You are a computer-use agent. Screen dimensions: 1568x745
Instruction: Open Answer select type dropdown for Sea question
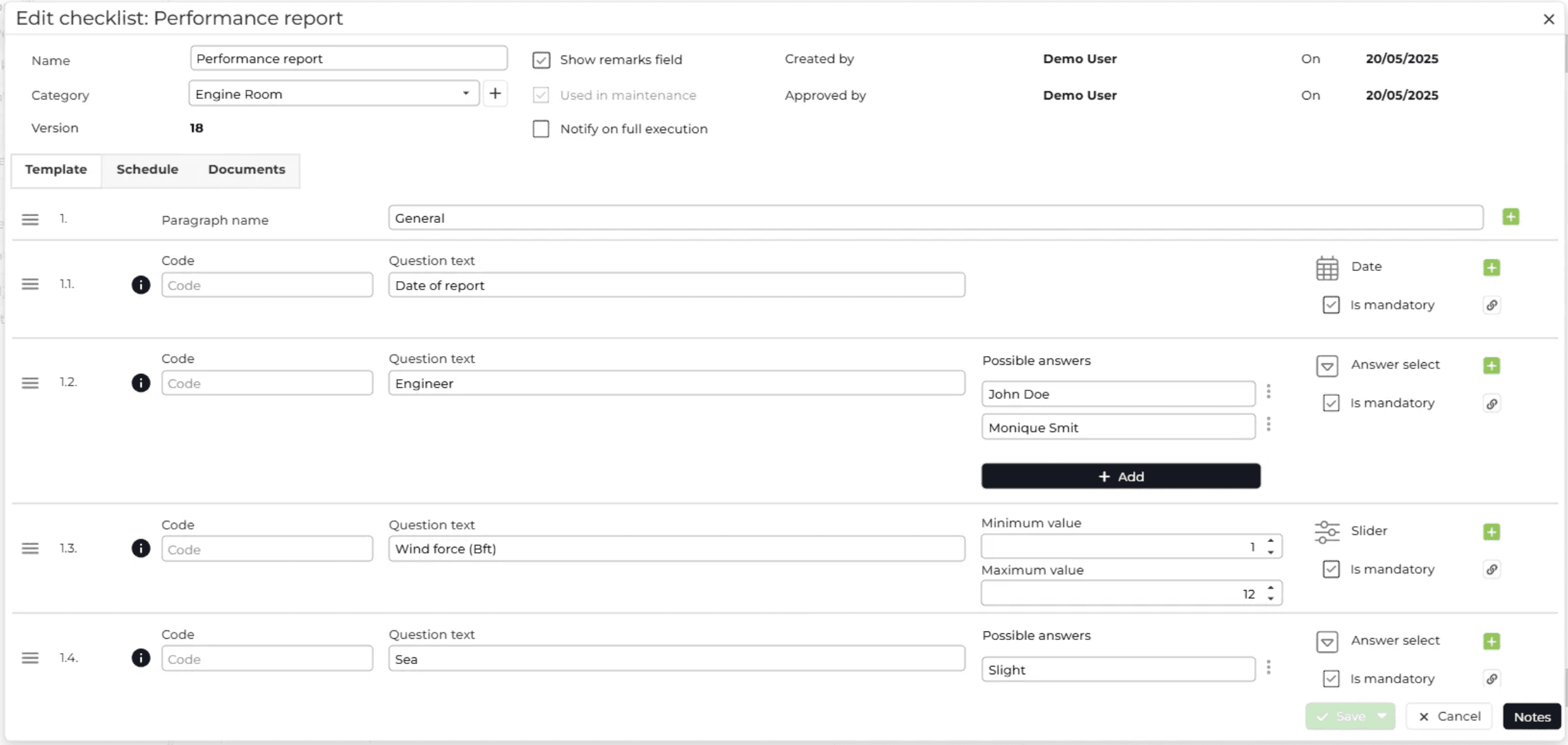tap(1327, 641)
